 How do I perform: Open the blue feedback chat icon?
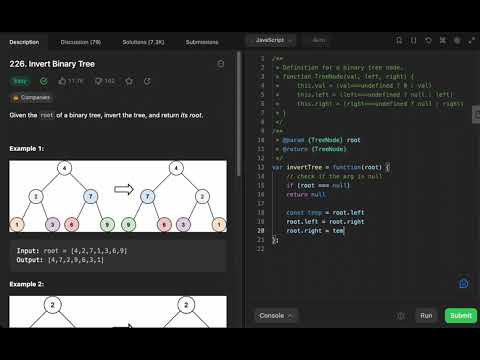coord(464,283)
